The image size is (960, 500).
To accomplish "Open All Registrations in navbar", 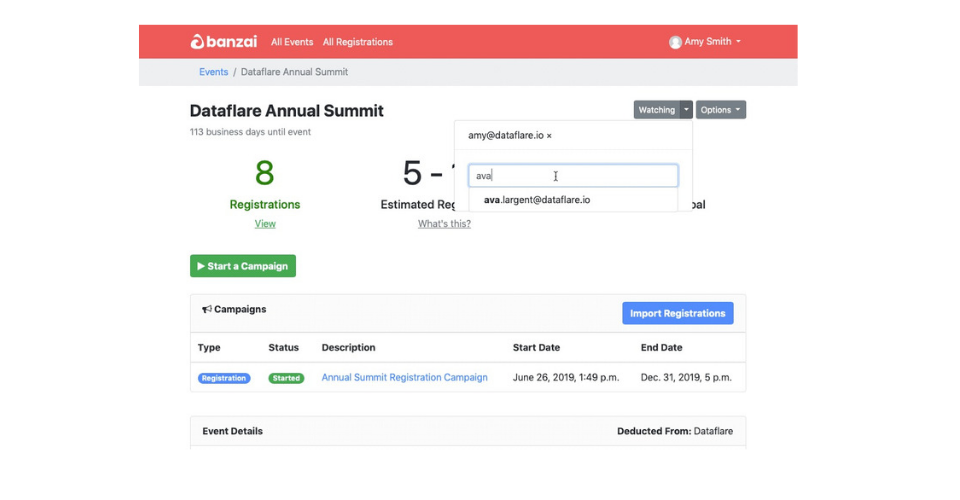I will (x=357, y=42).
